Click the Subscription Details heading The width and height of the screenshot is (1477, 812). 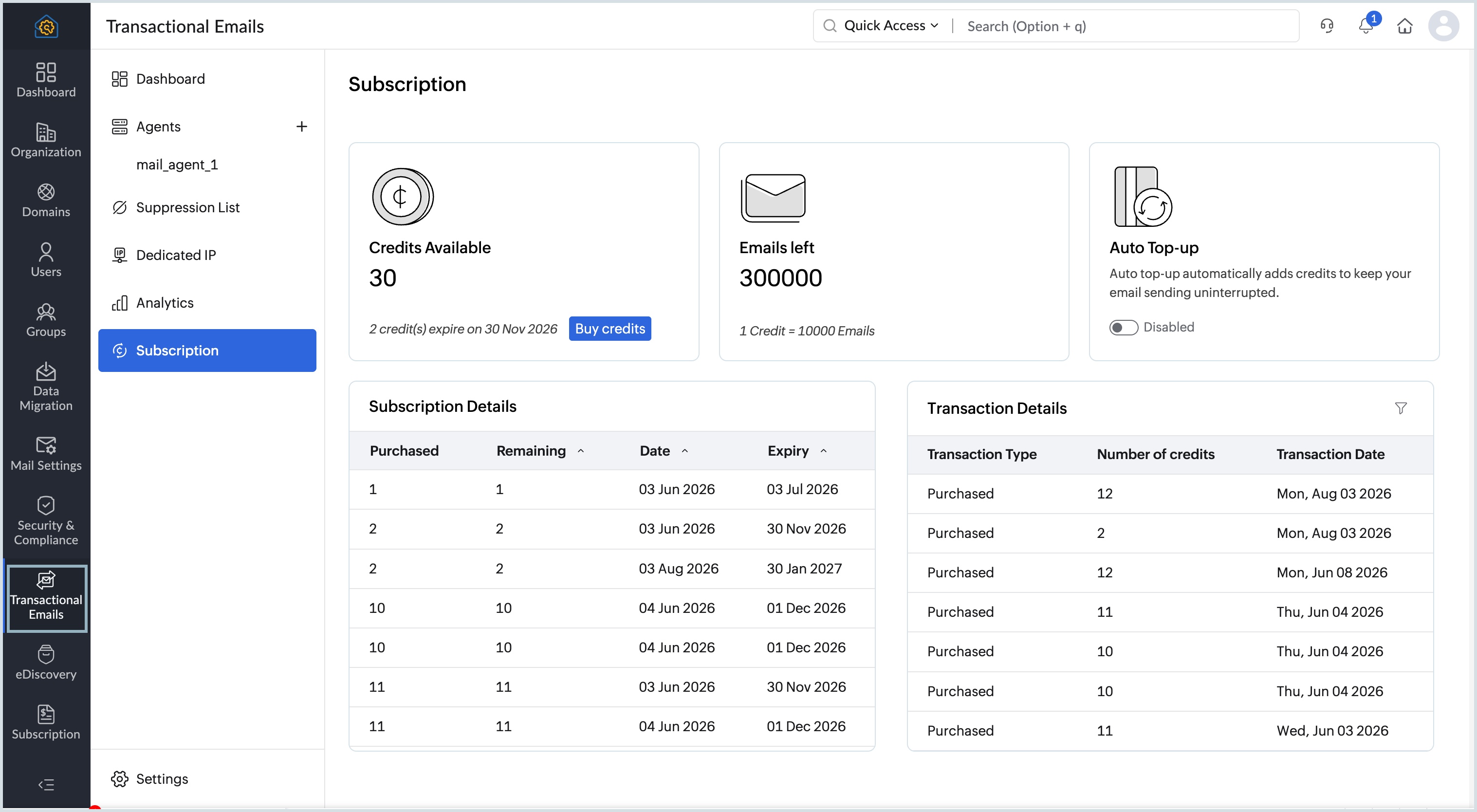442,406
